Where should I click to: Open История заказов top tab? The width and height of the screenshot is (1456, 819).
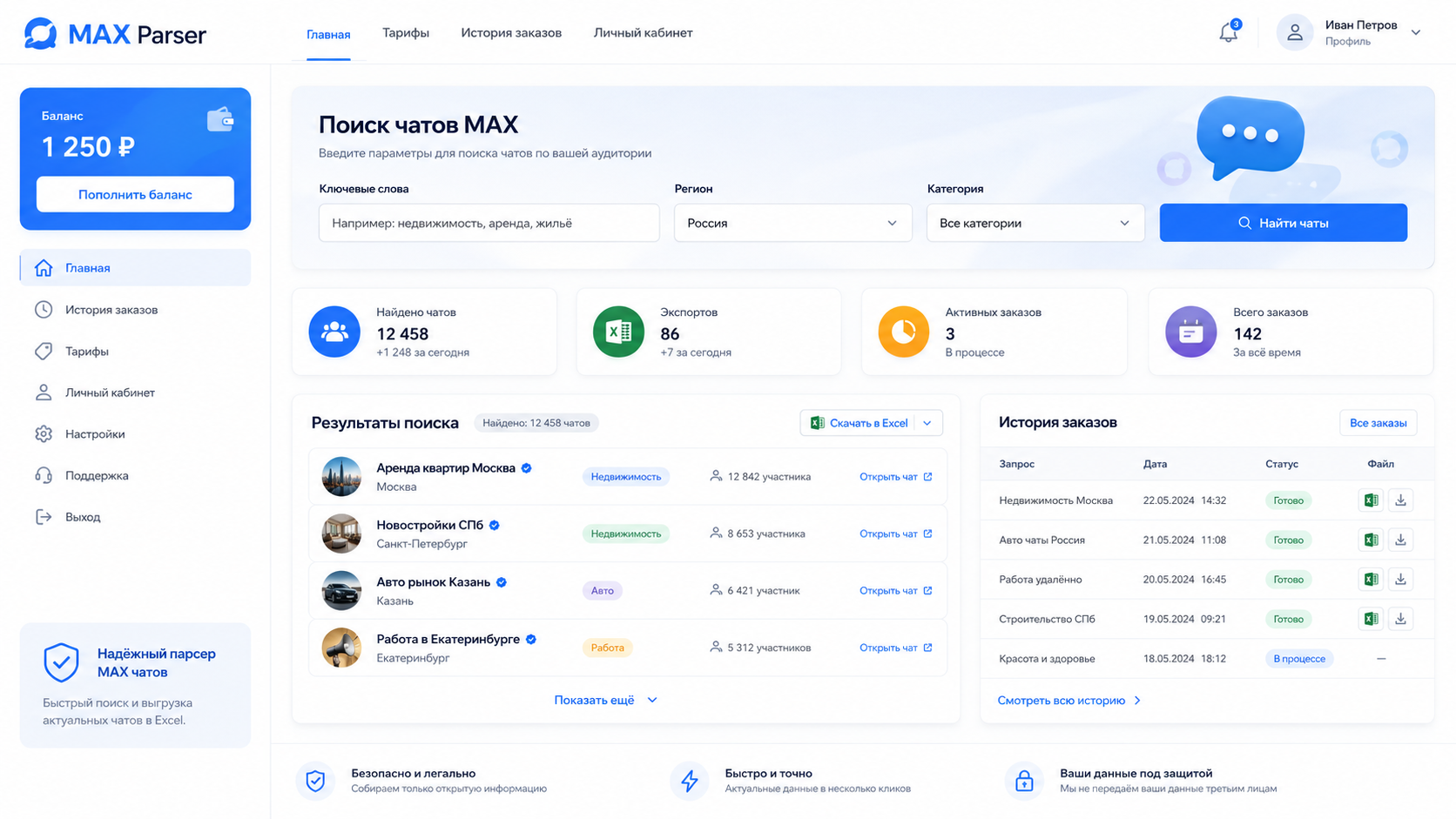point(511,33)
